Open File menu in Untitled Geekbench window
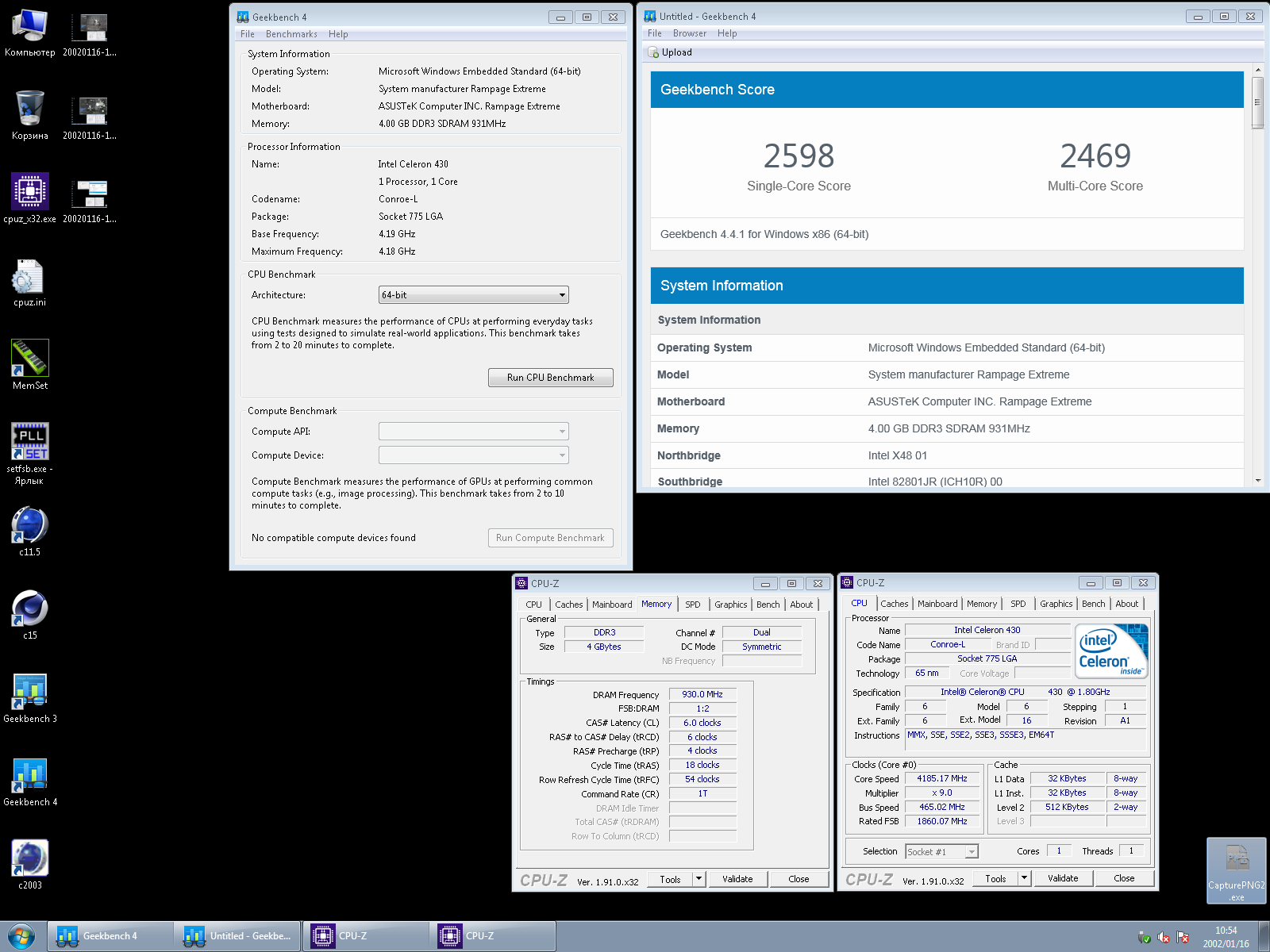 point(655,33)
